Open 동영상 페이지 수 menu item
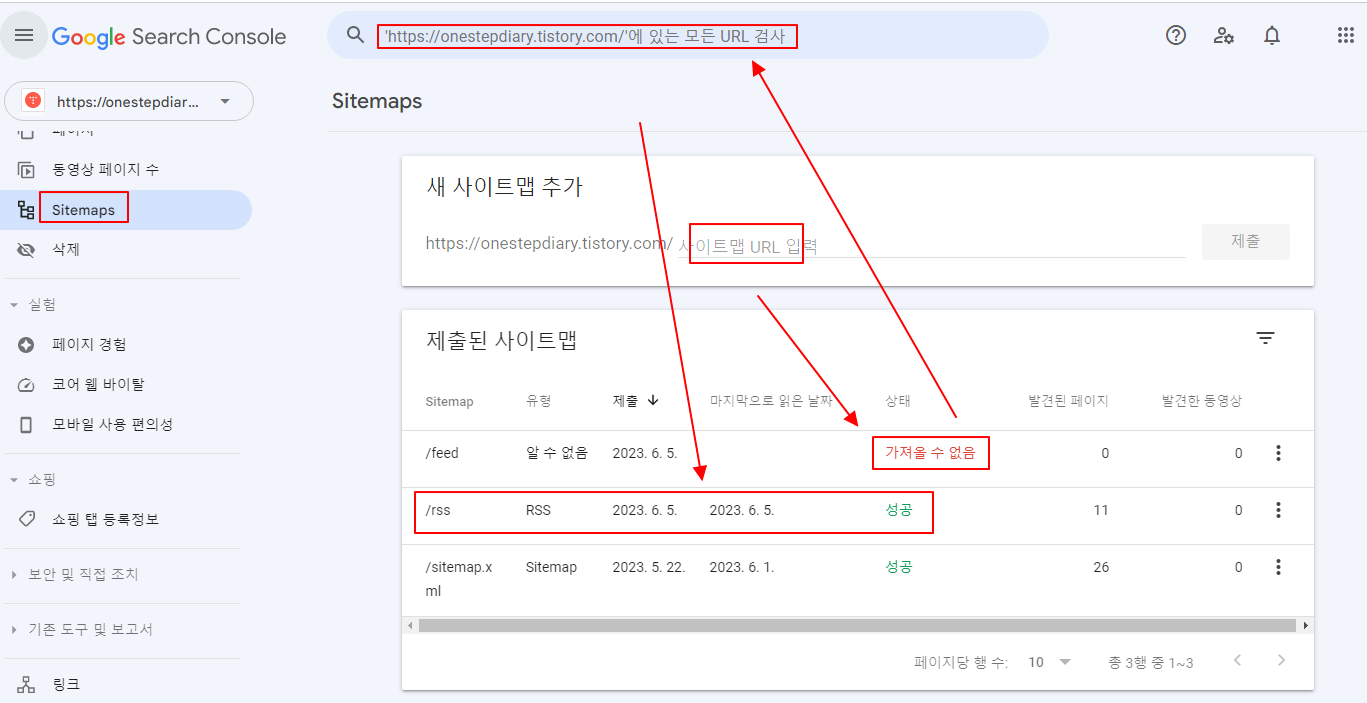 pos(126,170)
